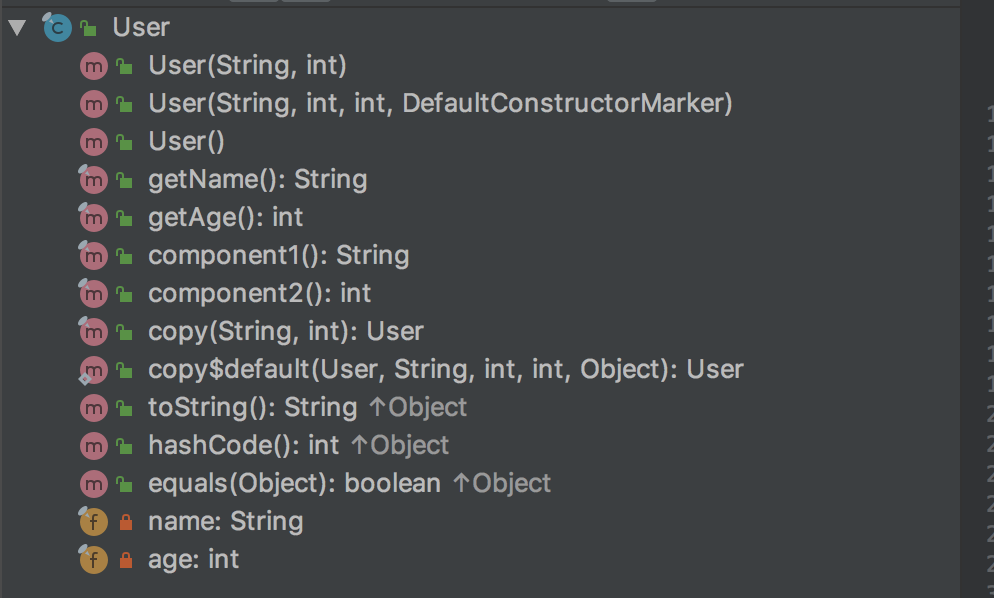The image size is (994, 598).
Task: Click method icon beside copy$default
Action: 93,370
